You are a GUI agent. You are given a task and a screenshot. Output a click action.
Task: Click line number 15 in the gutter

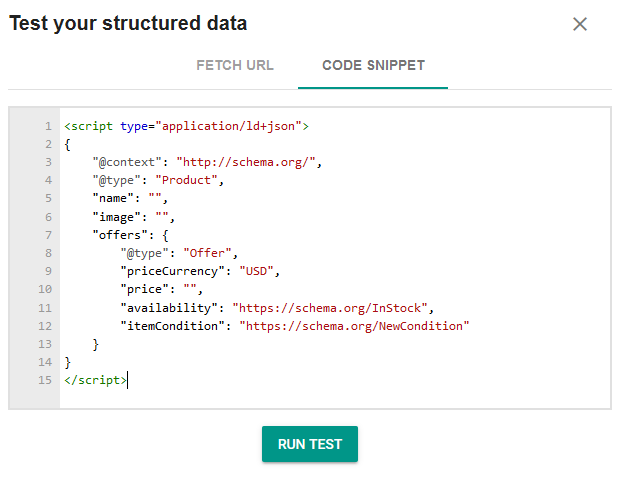(x=45, y=379)
